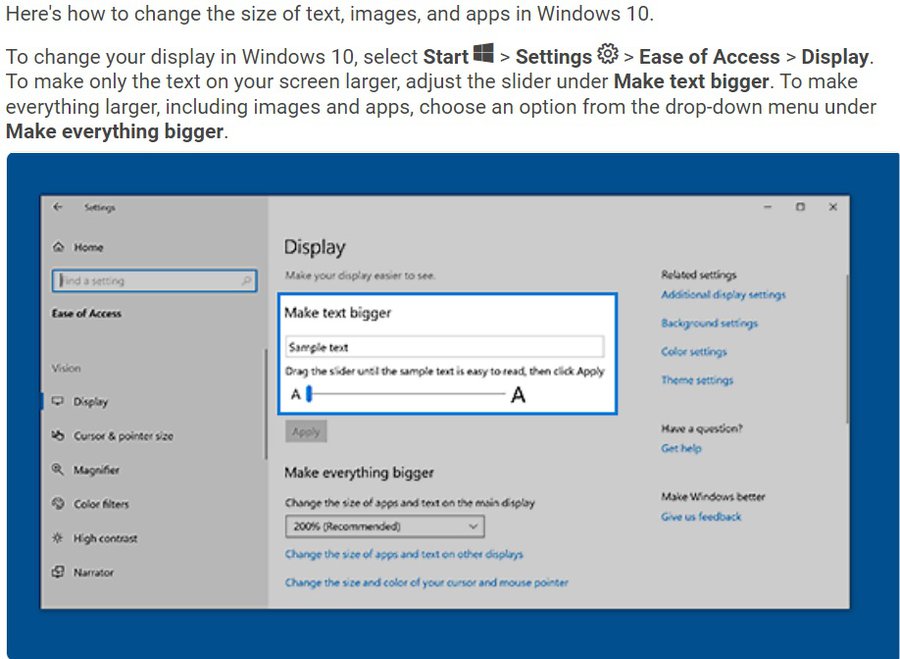Click the back arrow in Settings window
The height and width of the screenshot is (659, 900).
click(57, 207)
